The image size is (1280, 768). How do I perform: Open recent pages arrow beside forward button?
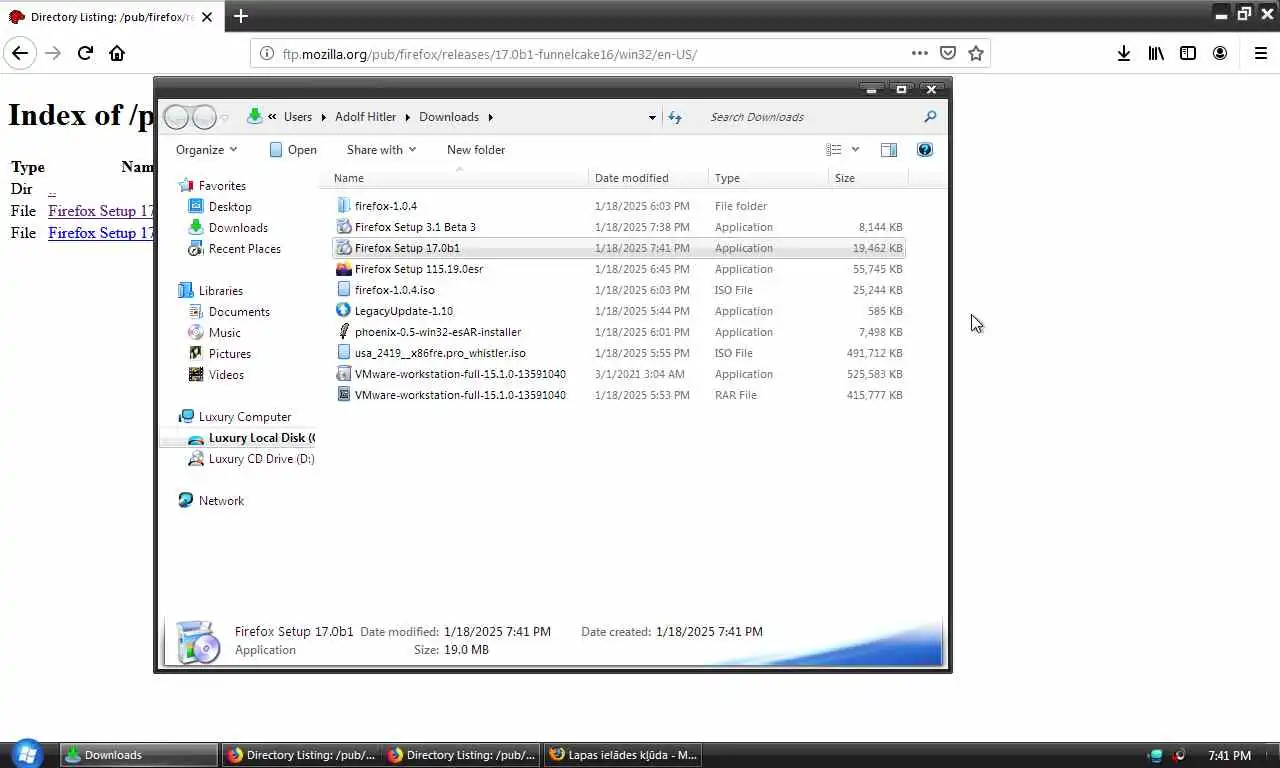click(x=225, y=117)
